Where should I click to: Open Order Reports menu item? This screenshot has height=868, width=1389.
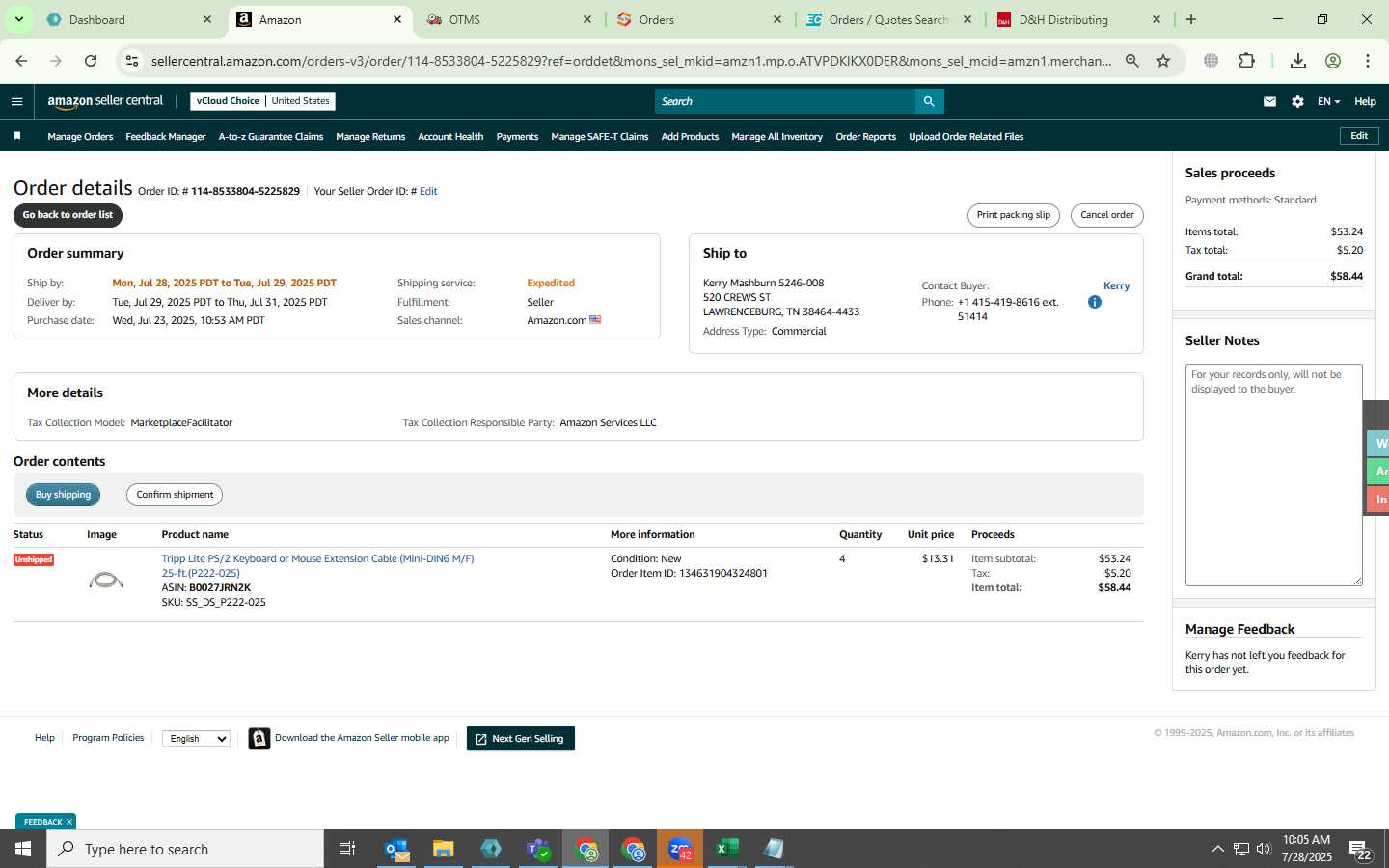click(865, 137)
